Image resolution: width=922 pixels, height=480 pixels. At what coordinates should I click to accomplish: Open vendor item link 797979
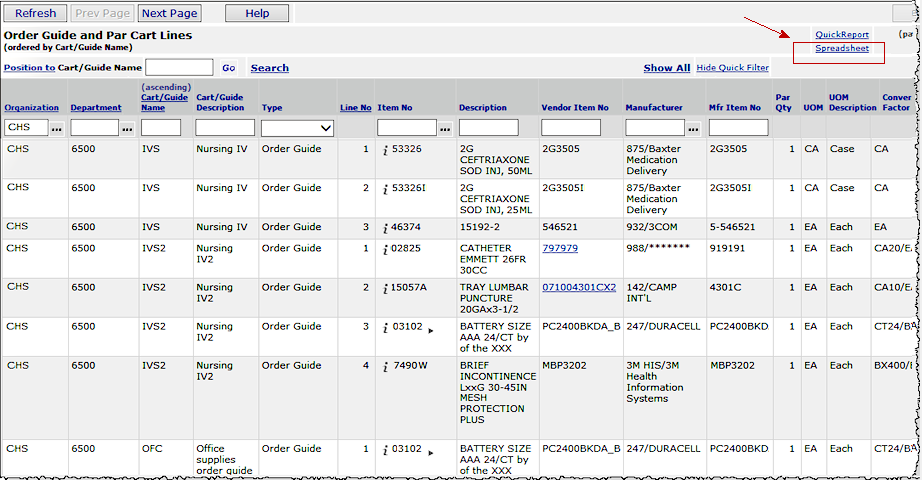pyautogui.click(x=559, y=248)
